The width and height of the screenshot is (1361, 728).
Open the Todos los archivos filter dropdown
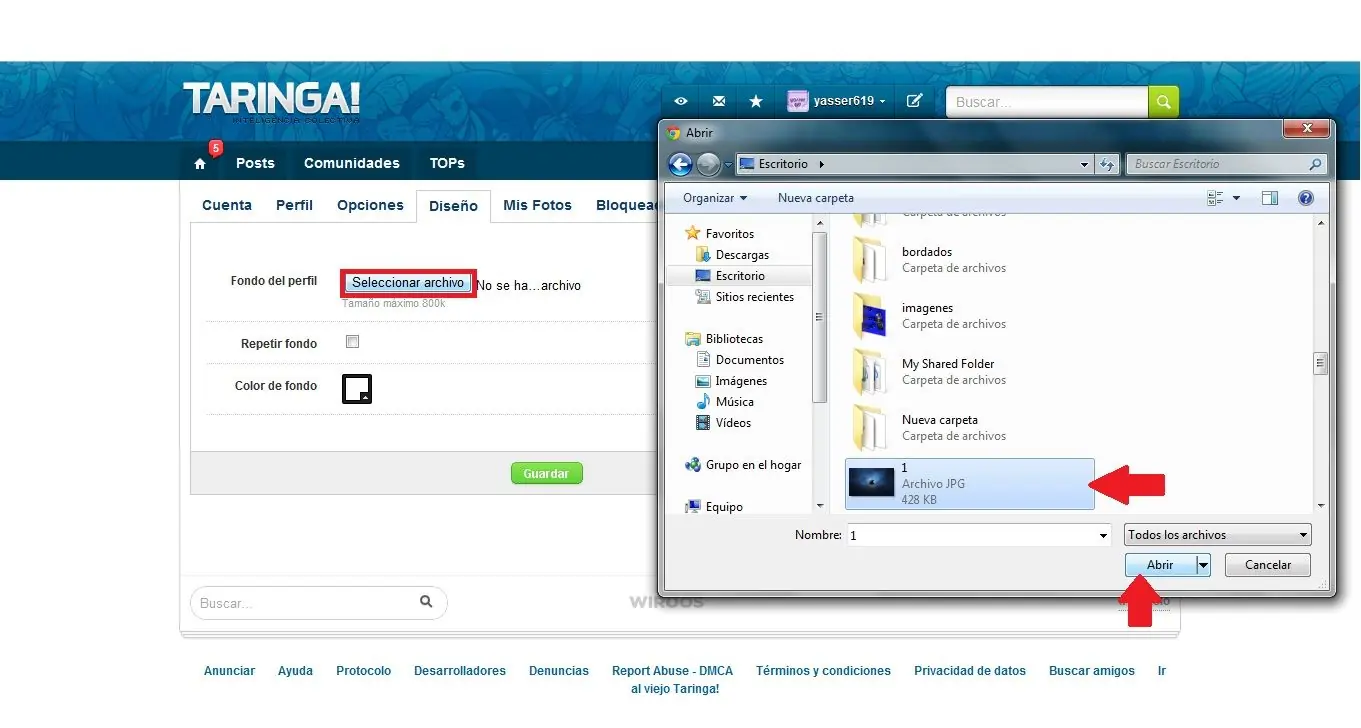[1217, 535]
